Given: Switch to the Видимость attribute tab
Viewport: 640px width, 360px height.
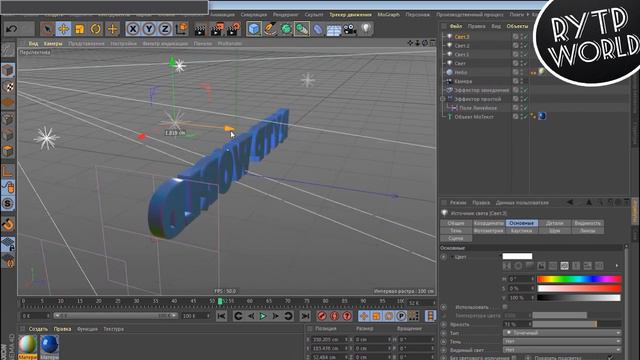Looking at the screenshot, I should click(x=587, y=223).
